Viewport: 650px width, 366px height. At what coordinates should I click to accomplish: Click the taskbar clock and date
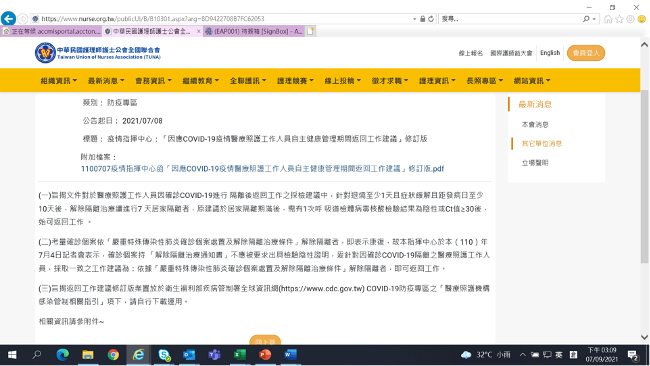(601, 355)
